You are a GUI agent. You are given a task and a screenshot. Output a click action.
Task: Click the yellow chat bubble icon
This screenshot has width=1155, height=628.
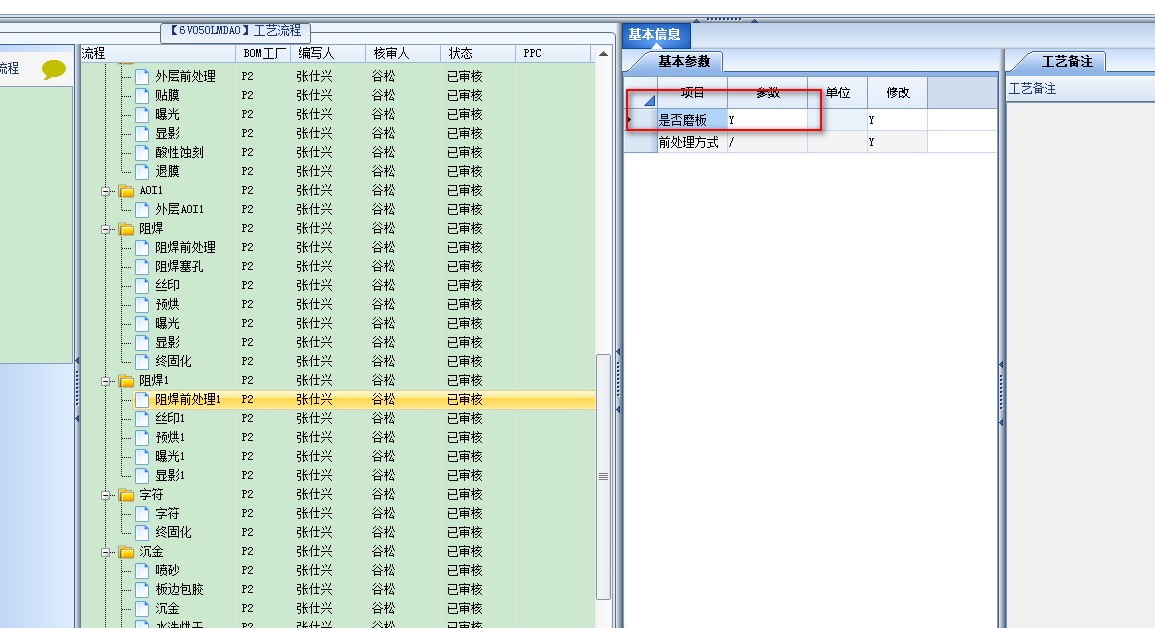coord(54,70)
